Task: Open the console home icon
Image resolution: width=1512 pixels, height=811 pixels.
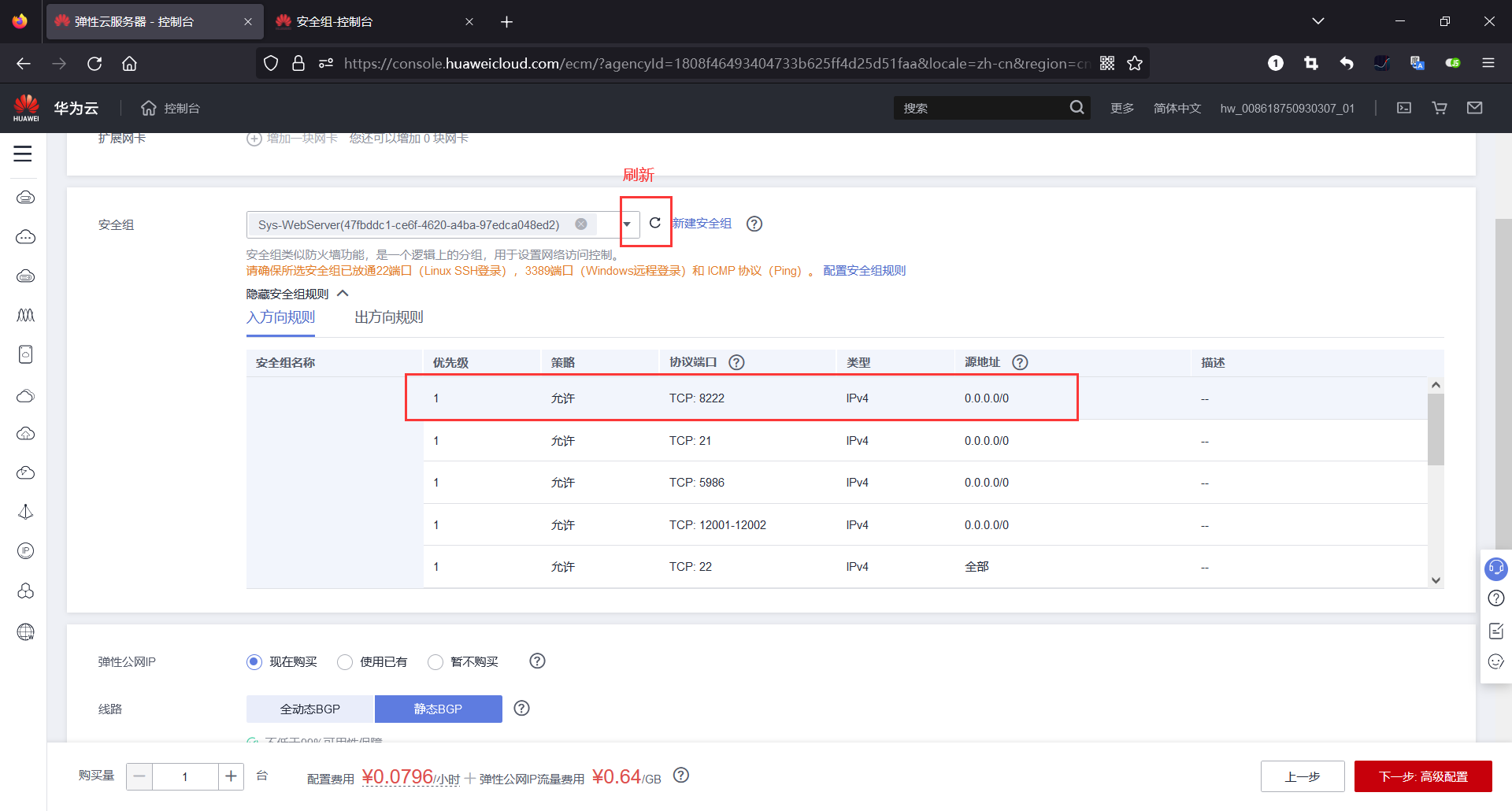Action: (x=149, y=108)
